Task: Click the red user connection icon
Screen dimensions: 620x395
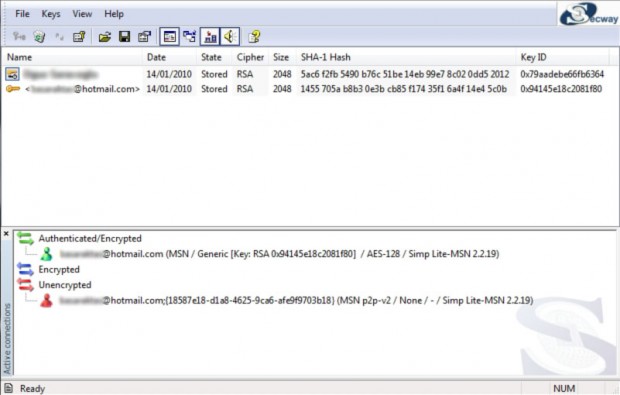Action: click(x=47, y=301)
